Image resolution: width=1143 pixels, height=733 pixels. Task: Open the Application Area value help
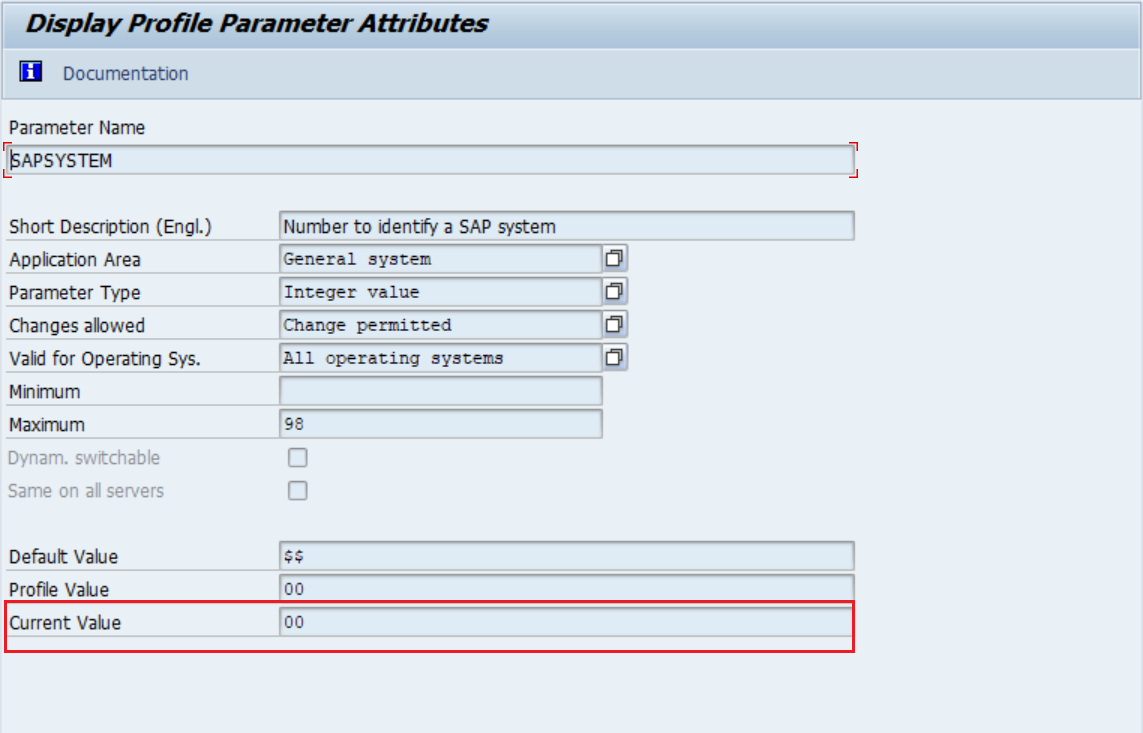click(x=617, y=258)
